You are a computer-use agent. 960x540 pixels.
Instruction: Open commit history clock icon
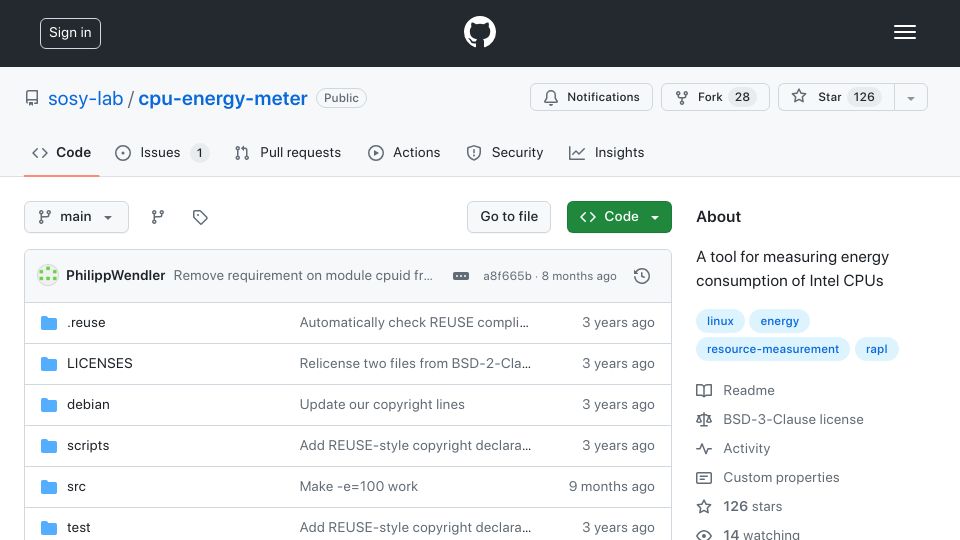(642, 276)
